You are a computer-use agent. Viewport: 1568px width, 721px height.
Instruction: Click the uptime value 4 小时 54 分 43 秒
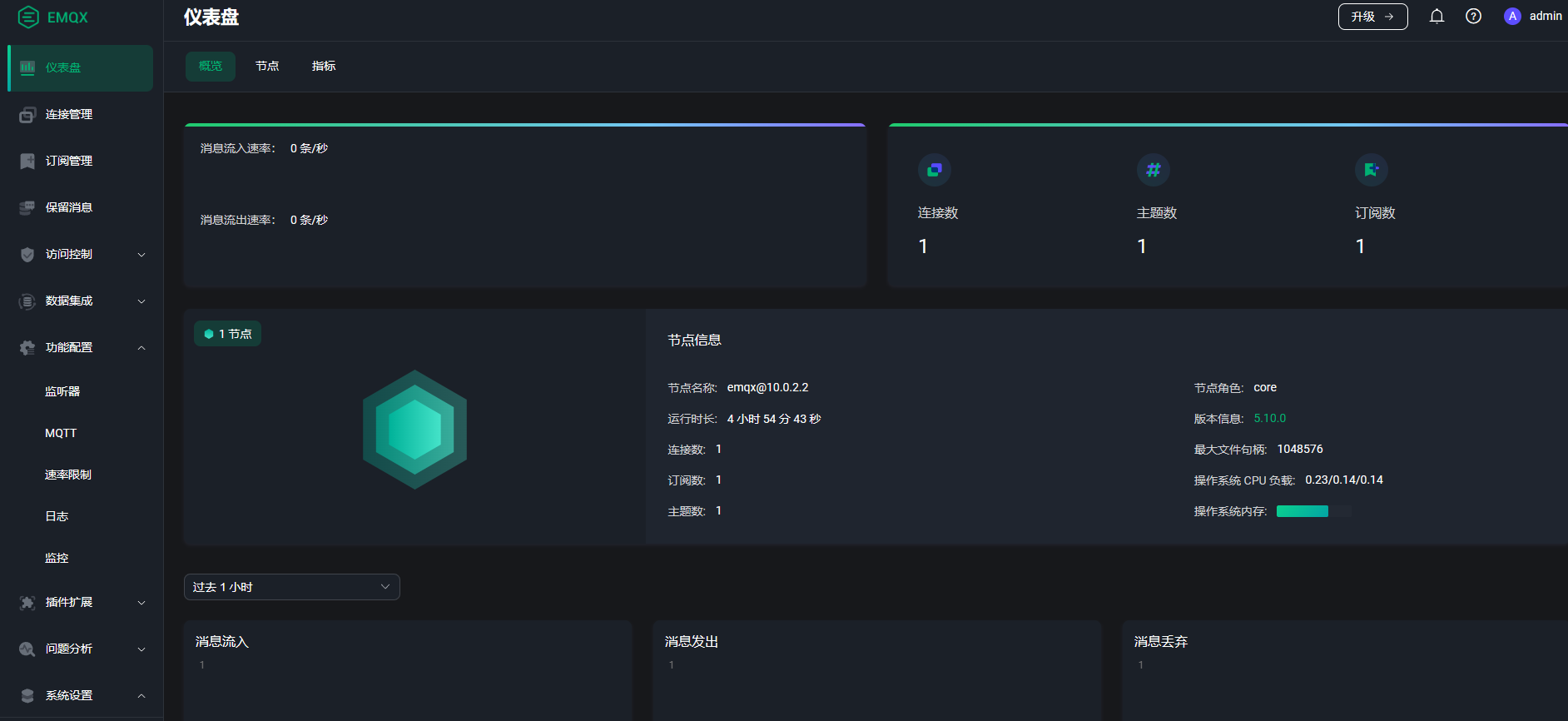[774, 419]
